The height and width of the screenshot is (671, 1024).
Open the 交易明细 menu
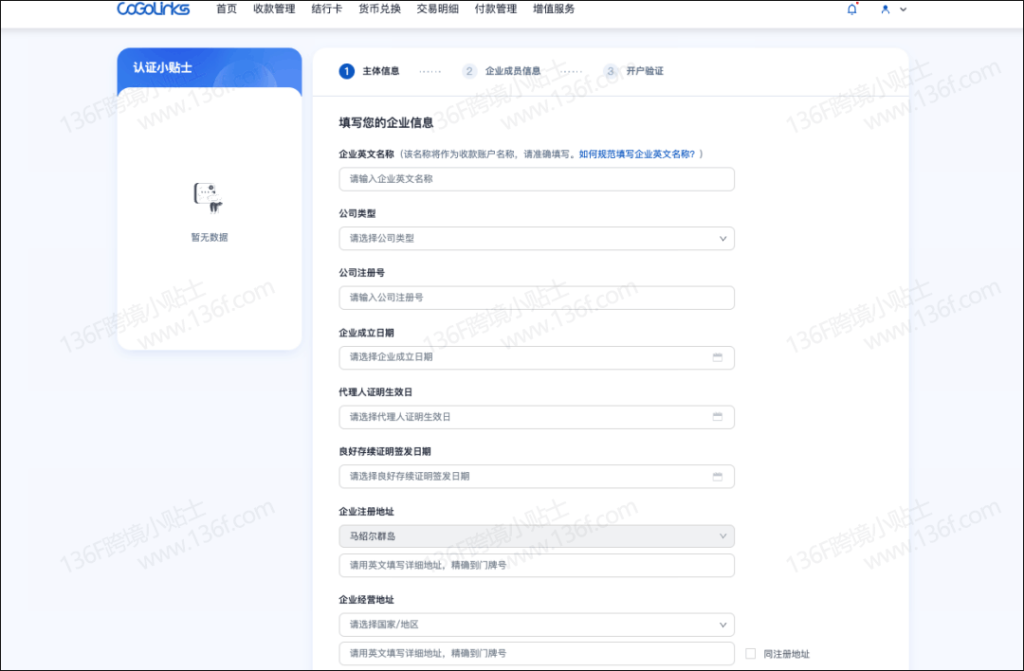click(x=438, y=9)
